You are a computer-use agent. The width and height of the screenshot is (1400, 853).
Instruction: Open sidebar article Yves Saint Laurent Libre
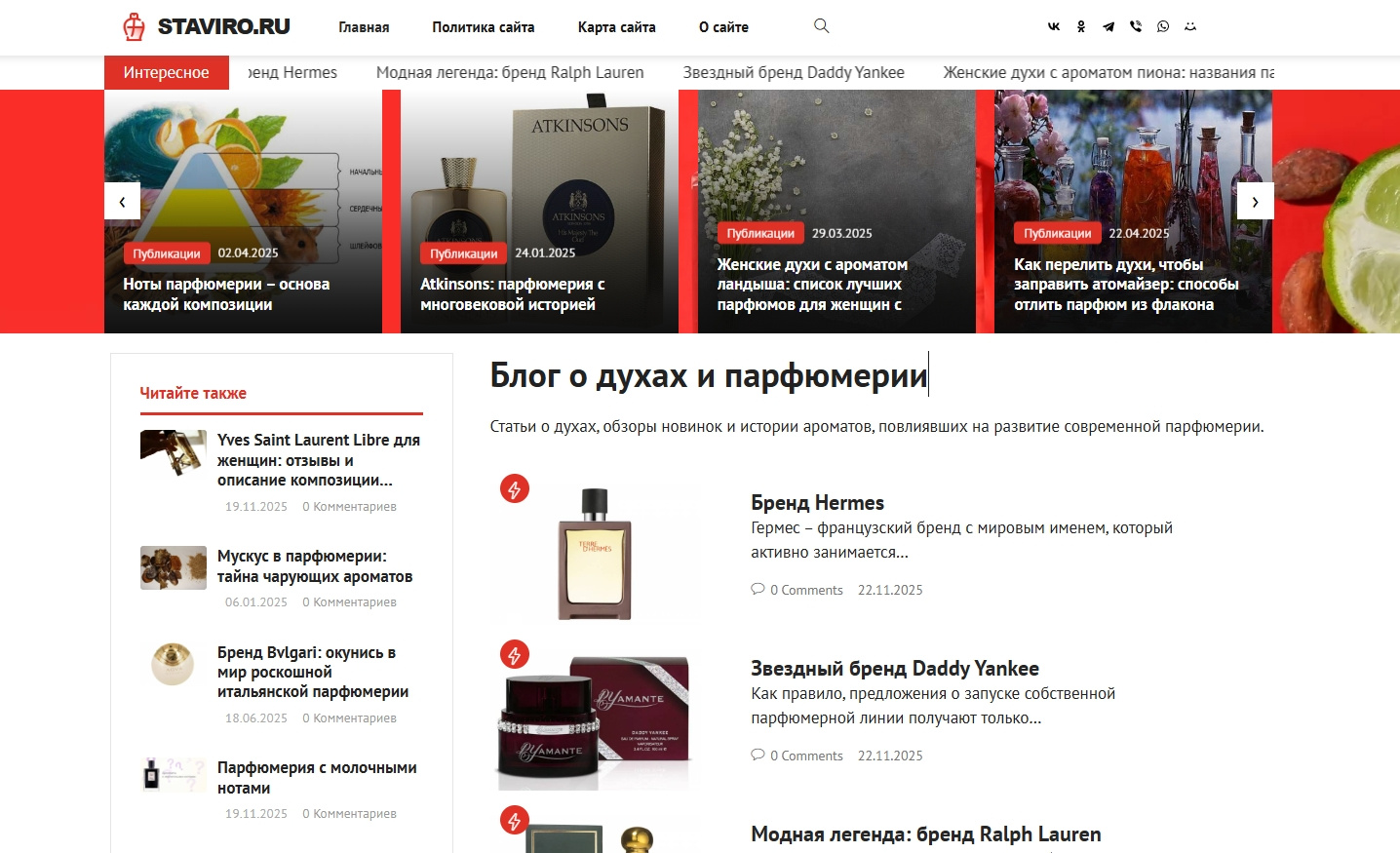[x=319, y=460]
